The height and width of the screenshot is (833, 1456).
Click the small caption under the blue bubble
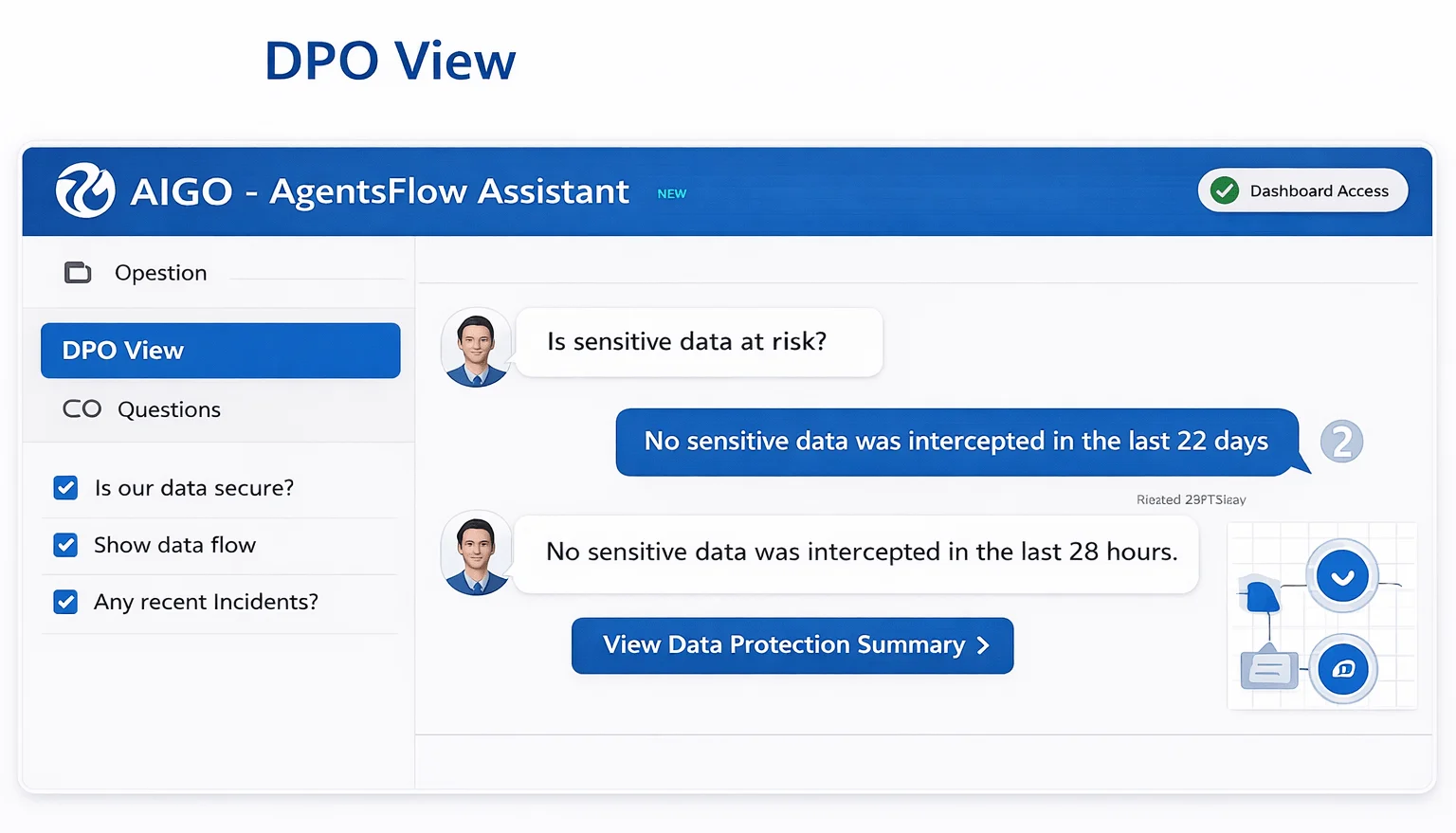[x=1192, y=499]
